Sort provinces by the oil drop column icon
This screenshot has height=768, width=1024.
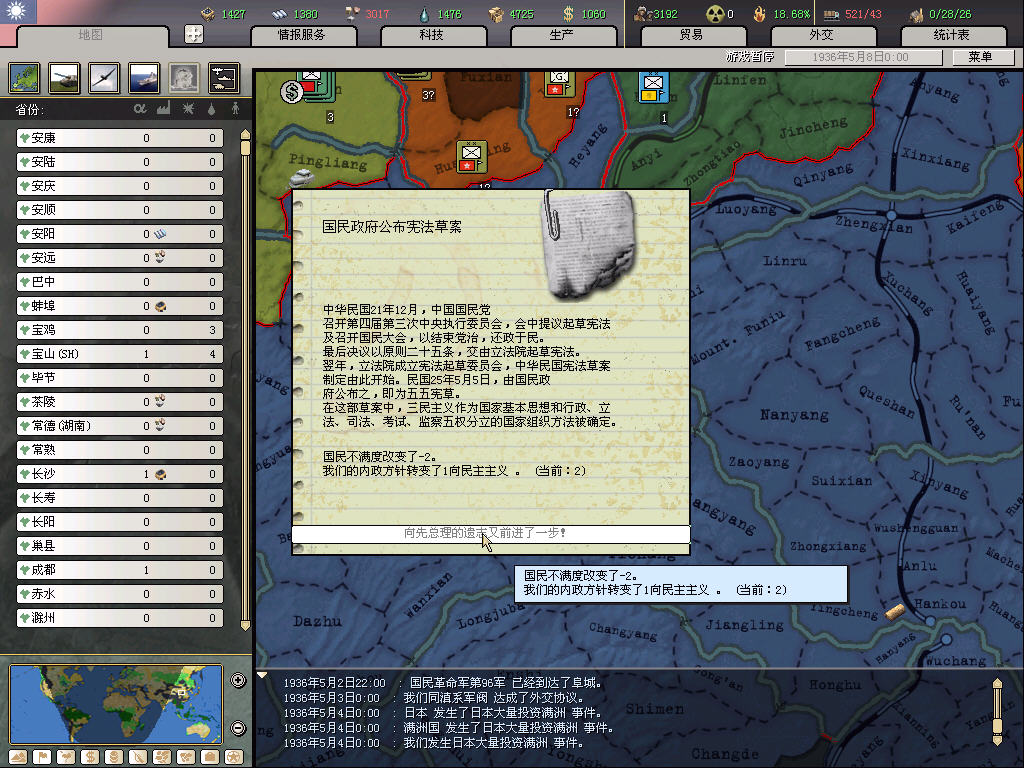tap(211, 109)
